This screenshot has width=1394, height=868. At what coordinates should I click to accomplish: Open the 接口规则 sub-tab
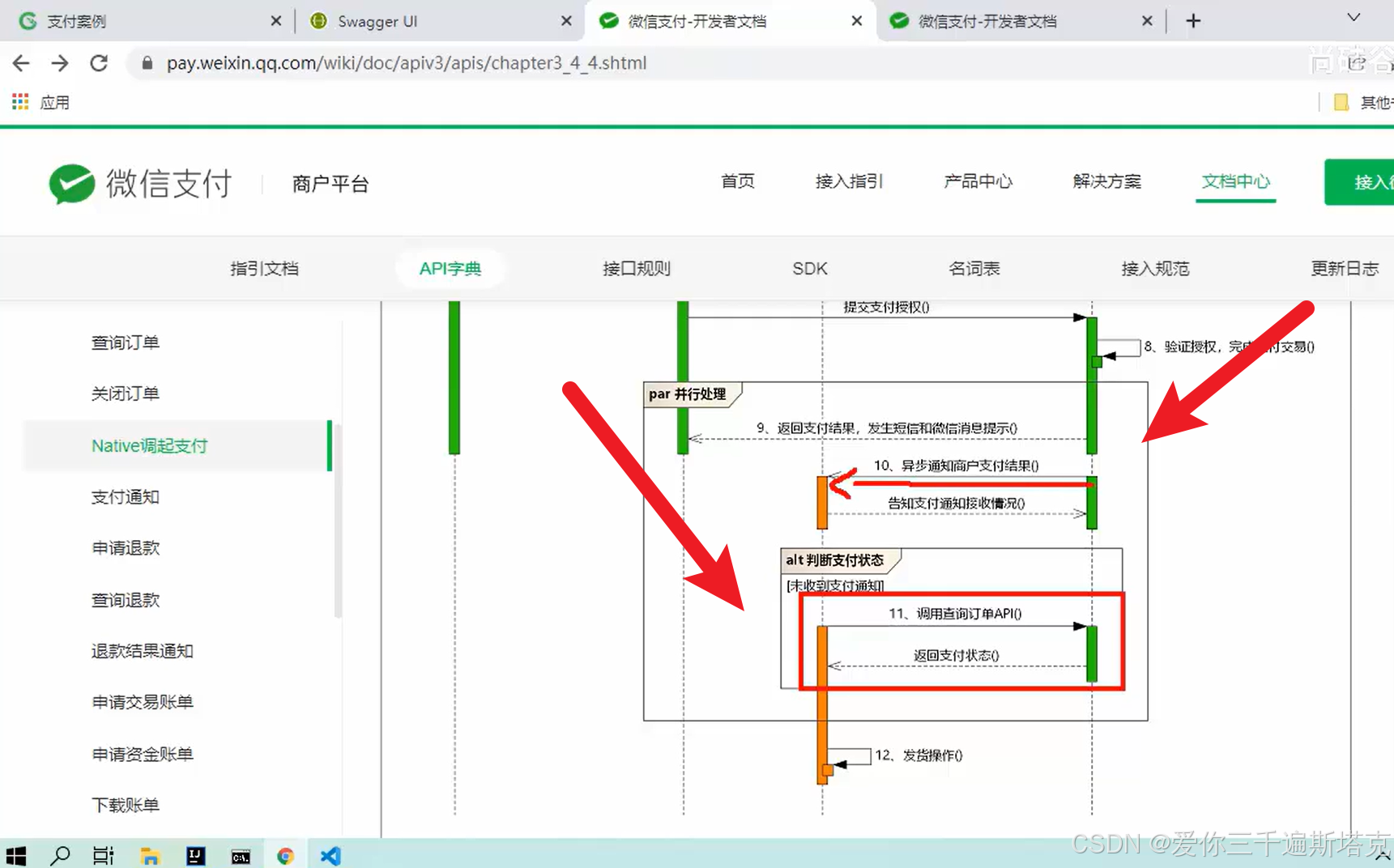tap(637, 269)
